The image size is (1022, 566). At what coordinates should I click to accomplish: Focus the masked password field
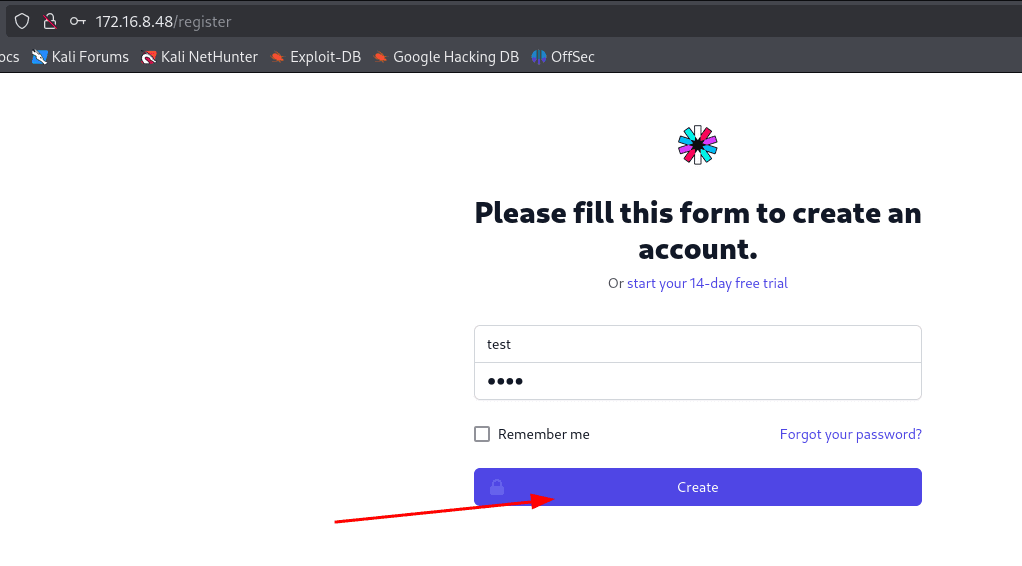pos(697,381)
